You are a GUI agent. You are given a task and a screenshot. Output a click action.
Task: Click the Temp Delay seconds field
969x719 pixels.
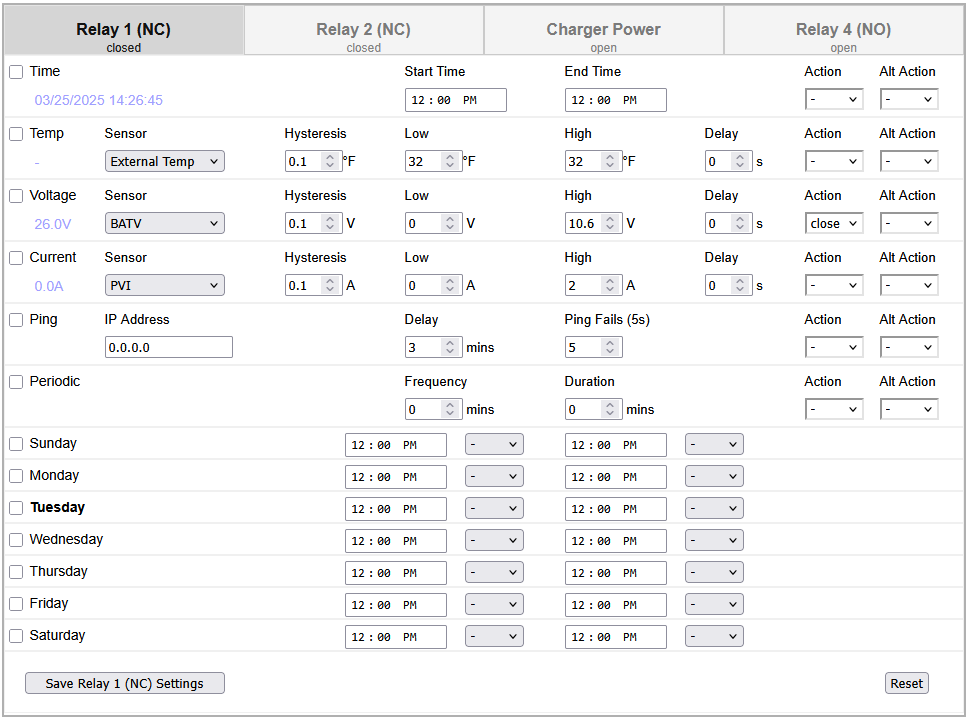click(729, 161)
